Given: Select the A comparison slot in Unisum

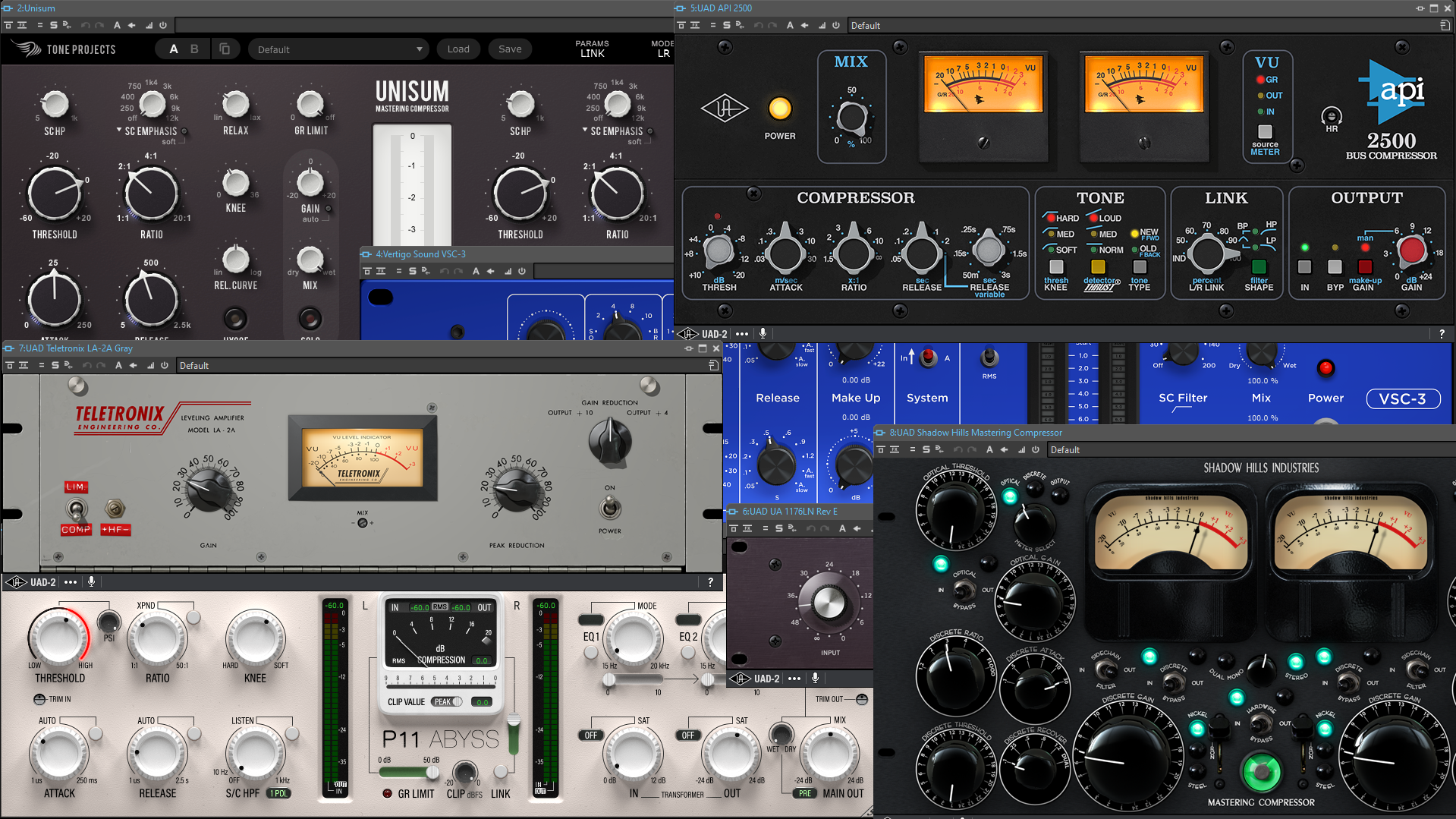Looking at the screenshot, I should point(174,49).
